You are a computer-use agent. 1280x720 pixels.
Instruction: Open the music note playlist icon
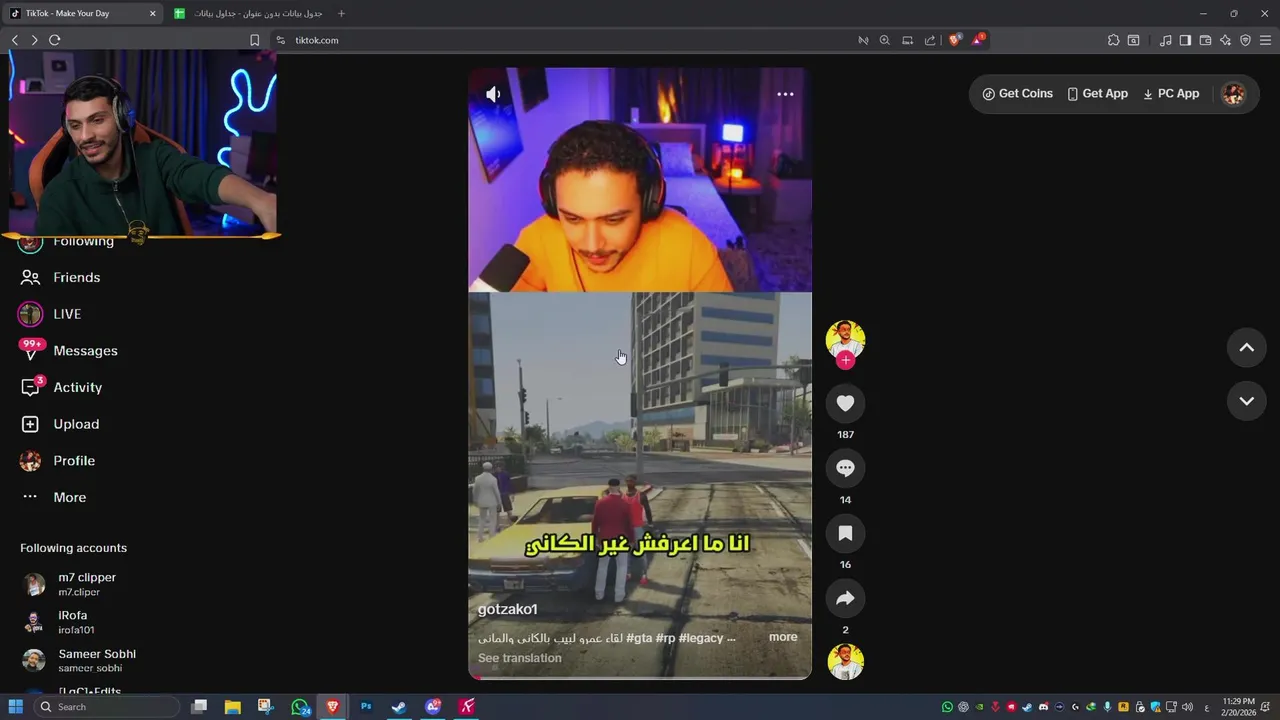(x=1165, y=40)
